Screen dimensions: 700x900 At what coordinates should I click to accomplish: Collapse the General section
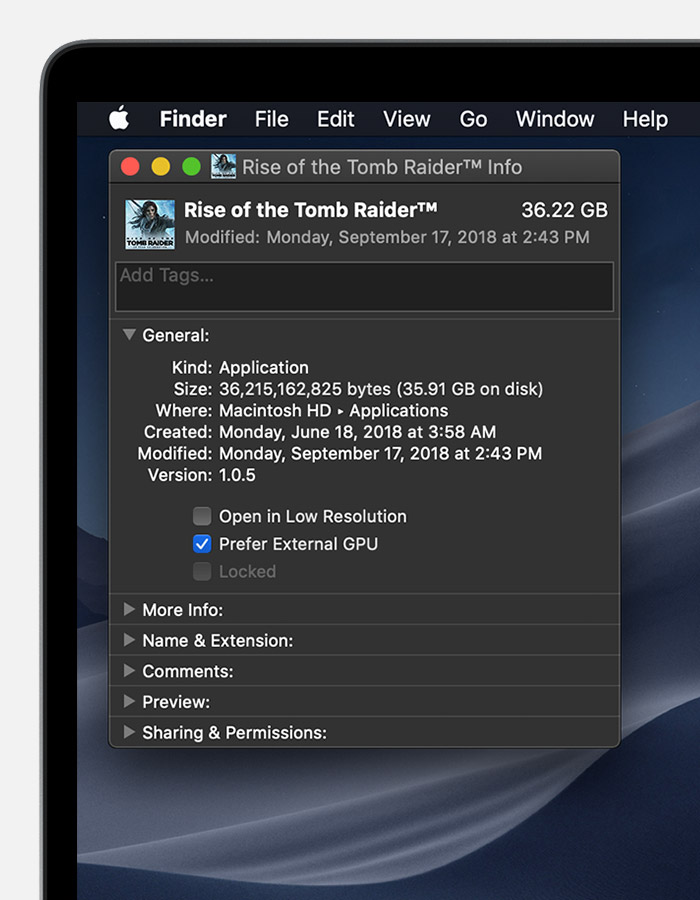(130, 335)
